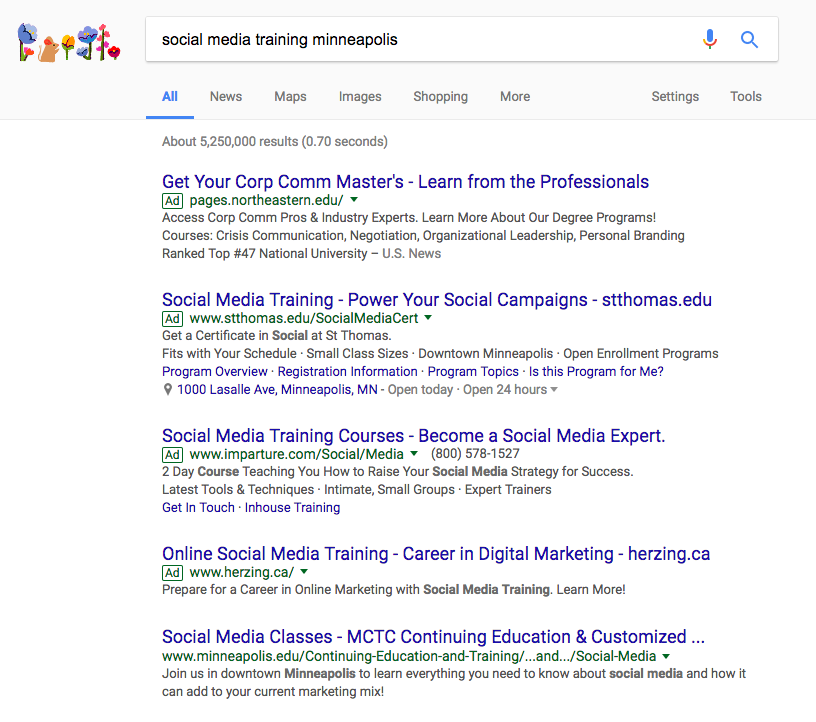Open the More search categories menu

click(x=515, y=96)
